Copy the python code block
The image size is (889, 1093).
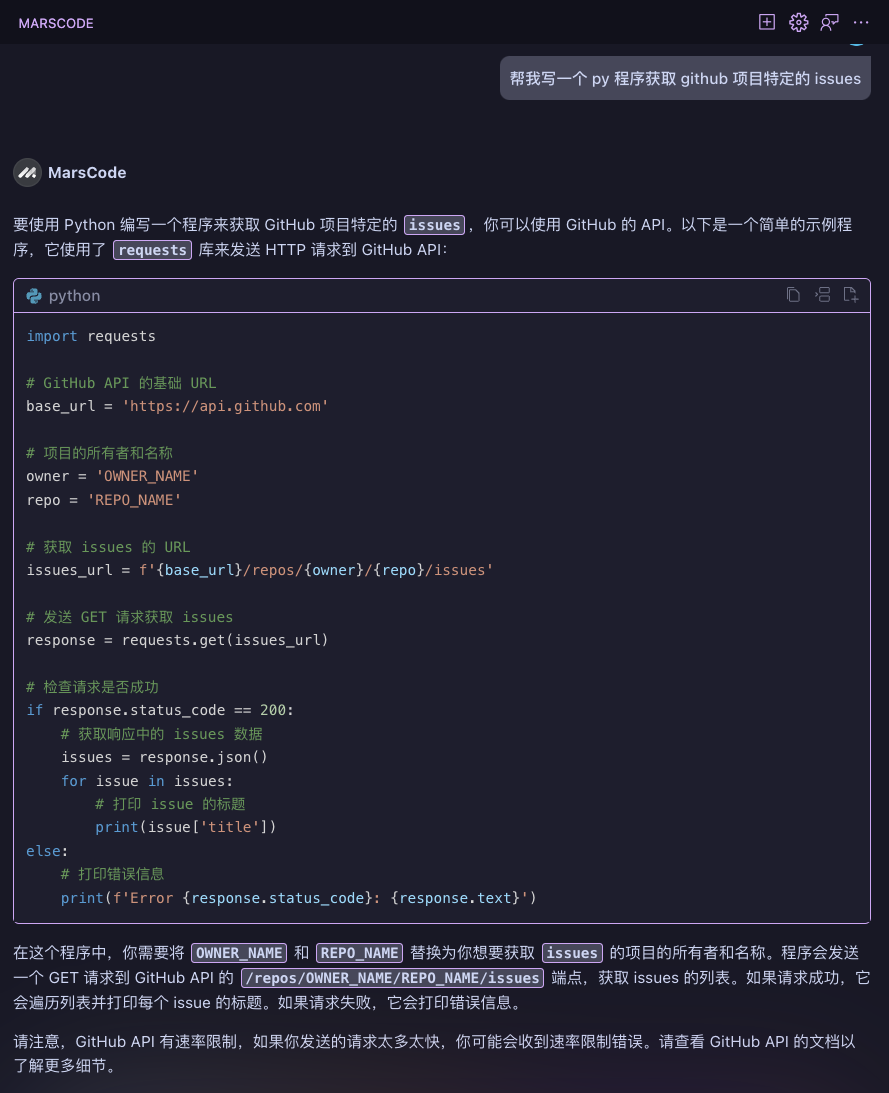click(793, 295)
